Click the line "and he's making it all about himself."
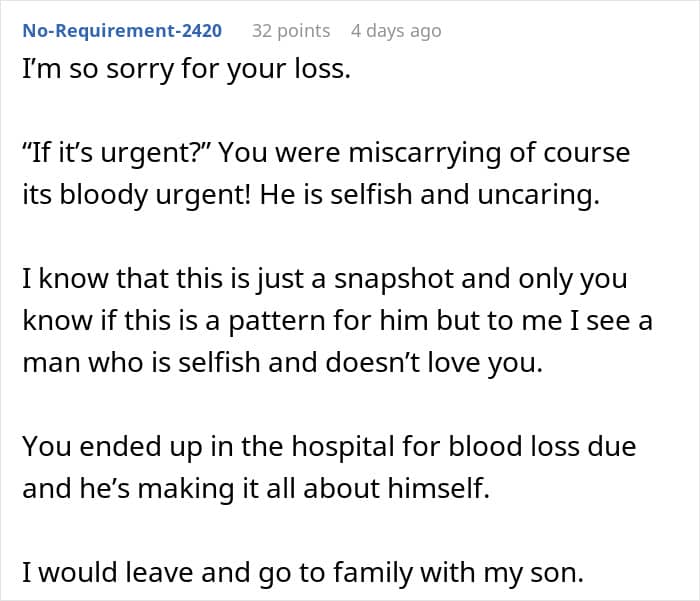 pos(256,488)
